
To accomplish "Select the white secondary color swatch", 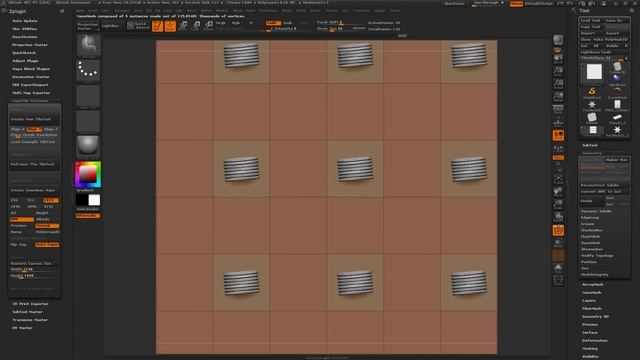I will pos(94,200).
